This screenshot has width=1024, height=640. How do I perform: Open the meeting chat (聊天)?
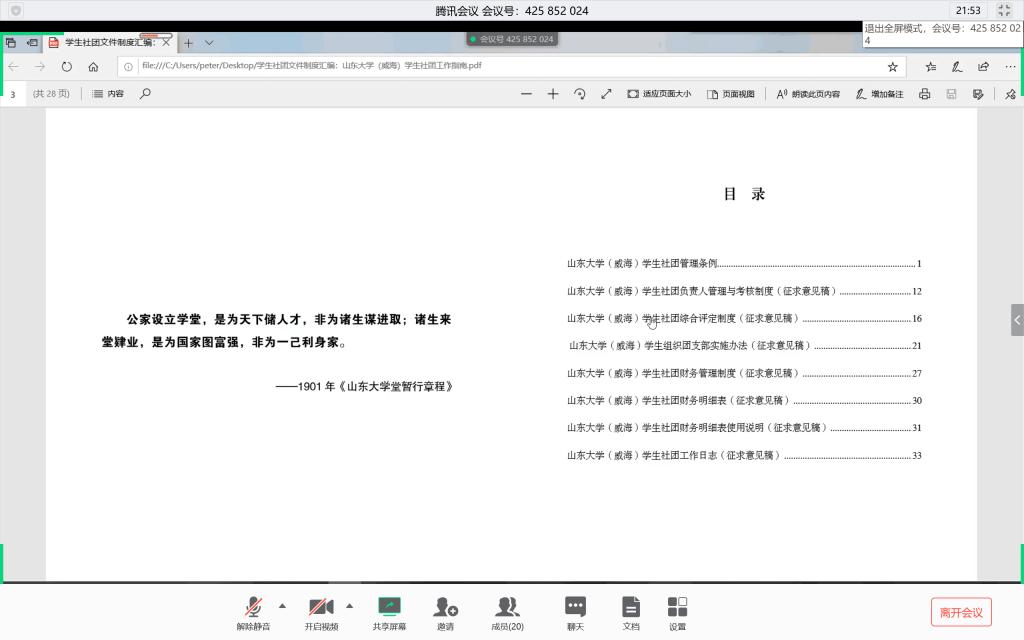(575, 612)
